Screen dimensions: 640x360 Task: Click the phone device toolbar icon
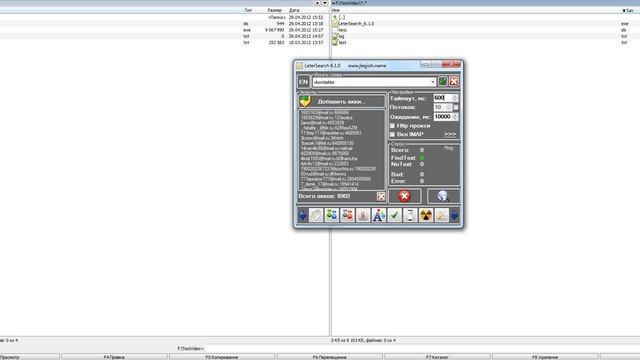point(410,215)
